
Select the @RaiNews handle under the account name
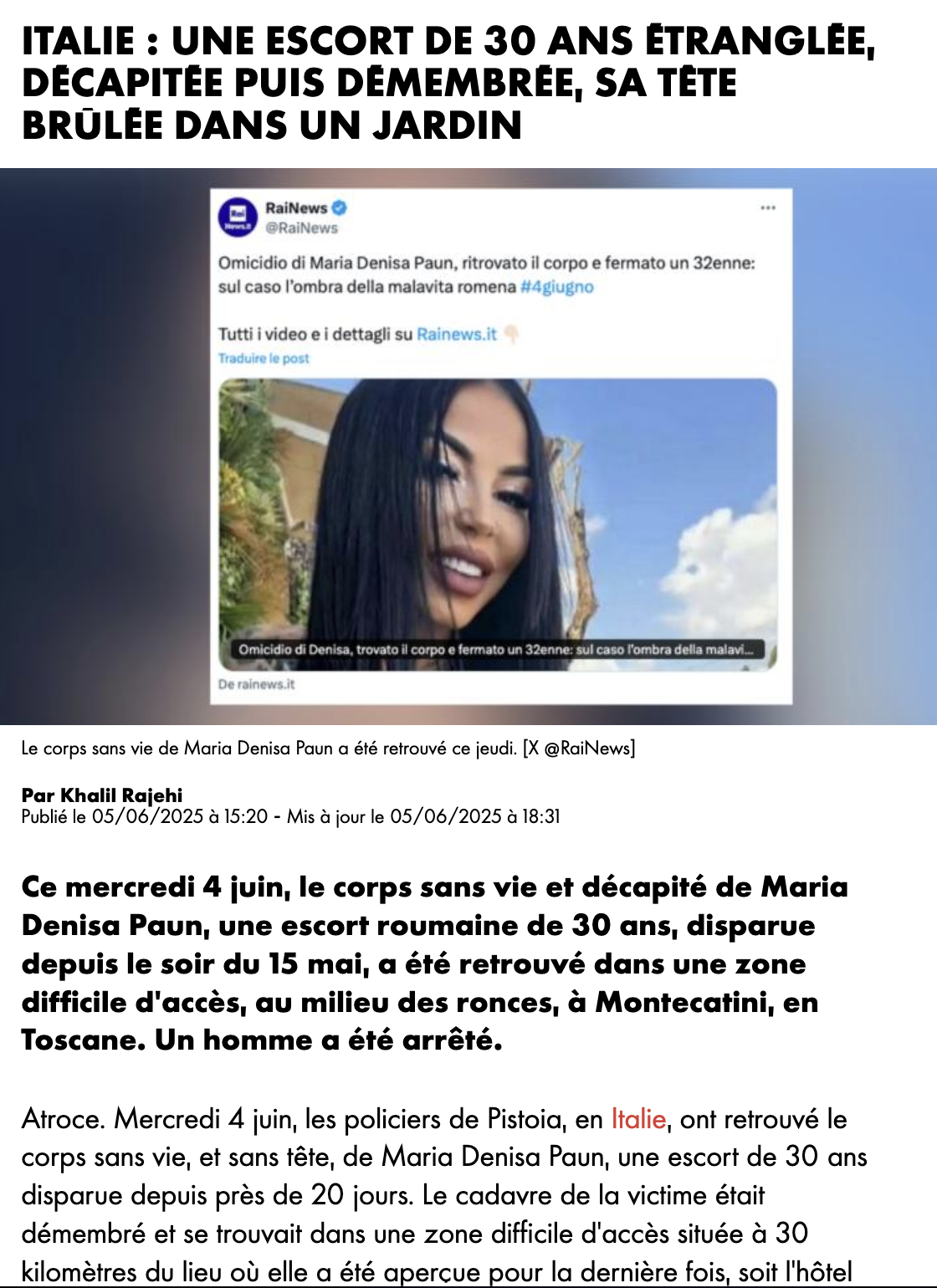tap(301, 227)
